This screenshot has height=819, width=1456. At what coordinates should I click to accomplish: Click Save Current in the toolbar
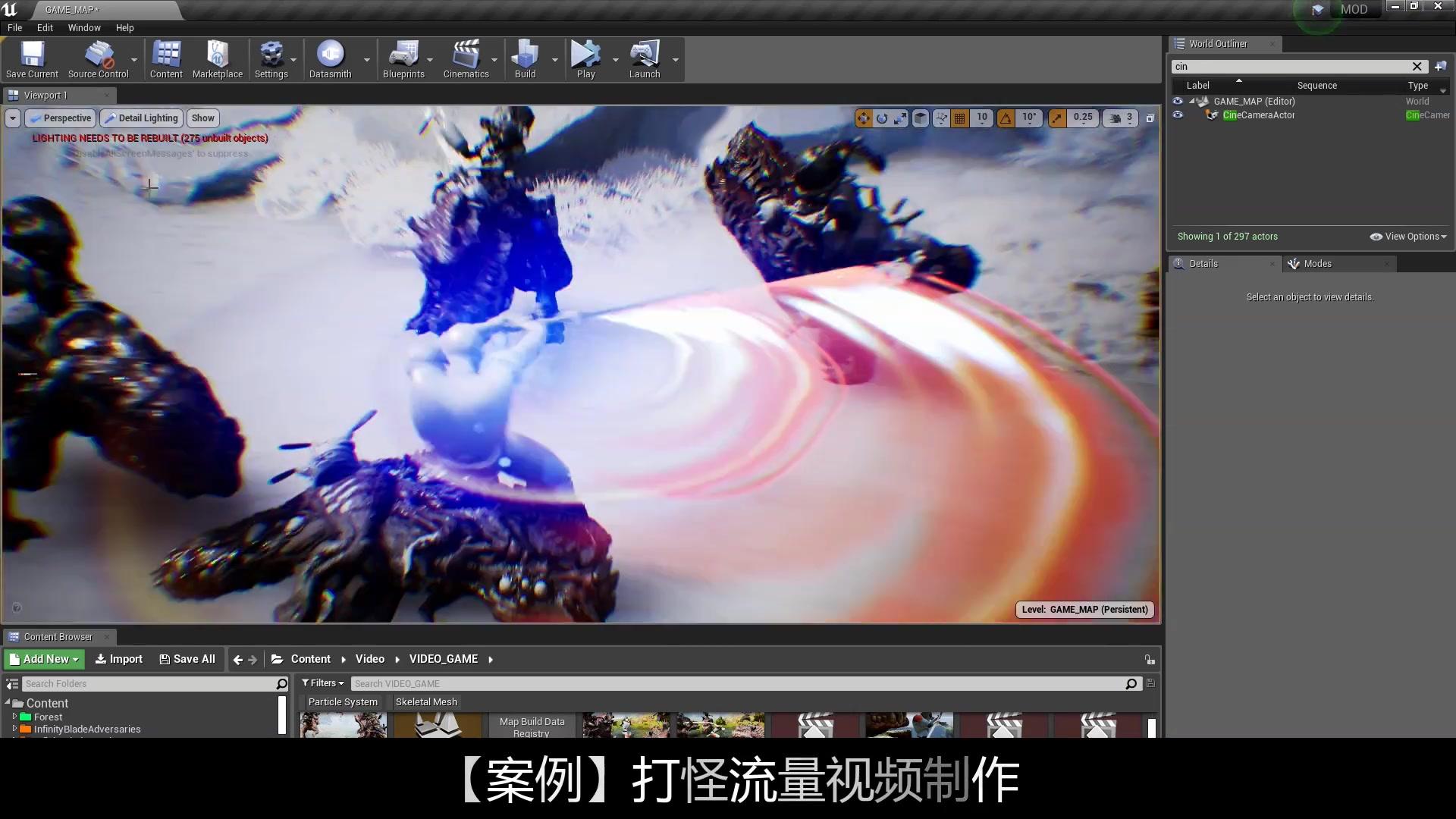[x=32, y=60]
